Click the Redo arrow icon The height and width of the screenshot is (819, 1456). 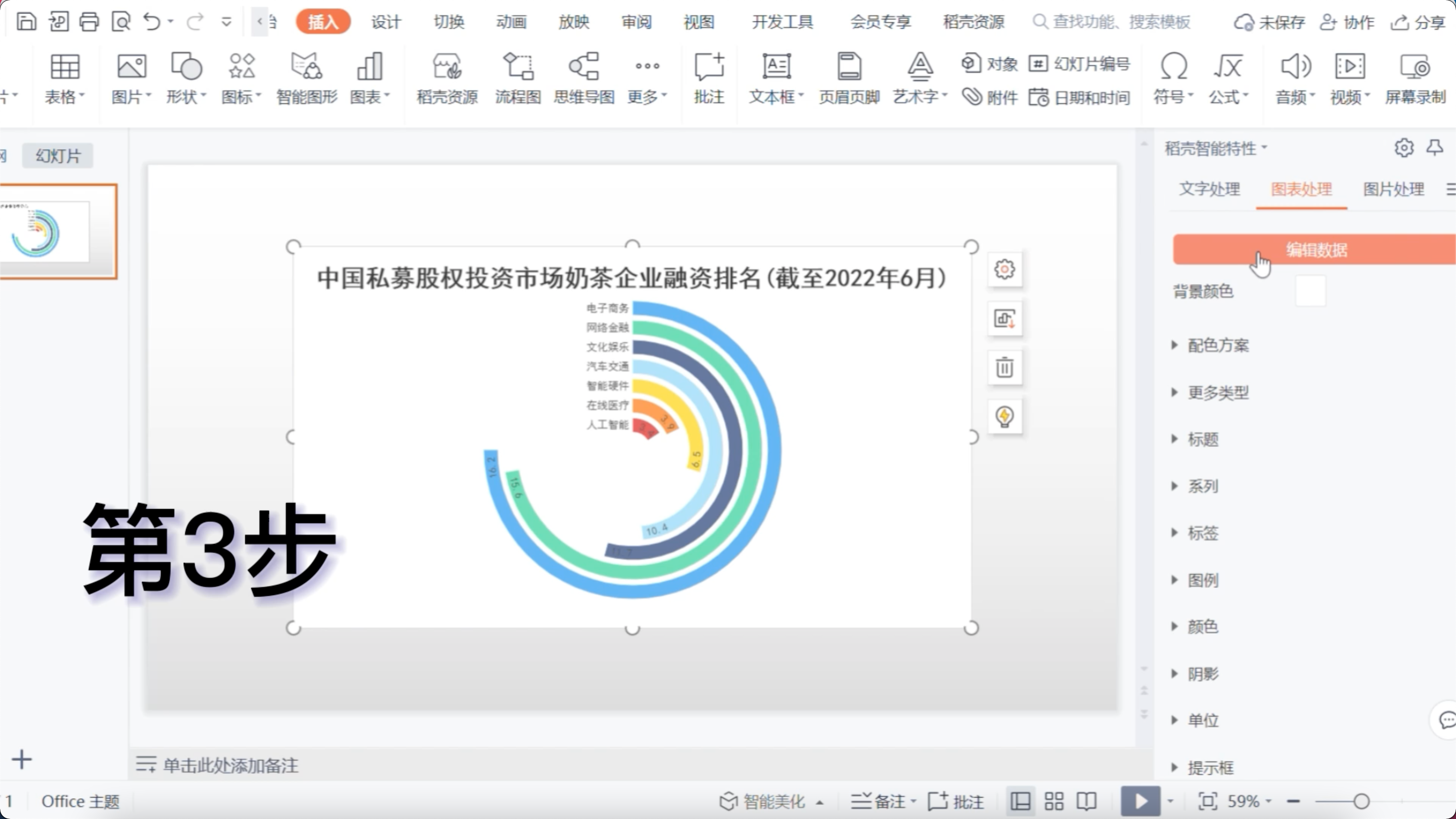pyautogui.click(x=195, y=21)
